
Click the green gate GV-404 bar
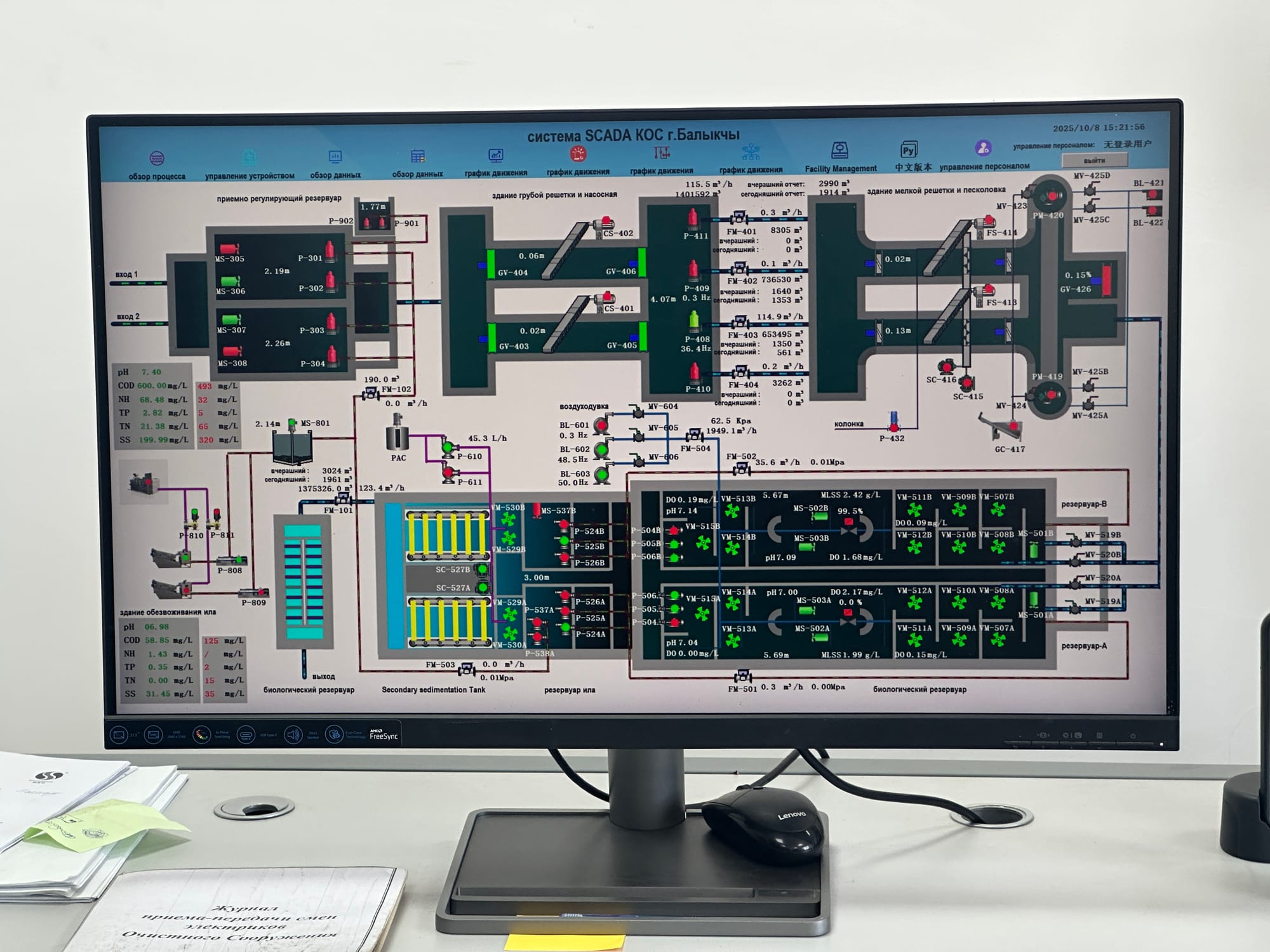[491, 263]
